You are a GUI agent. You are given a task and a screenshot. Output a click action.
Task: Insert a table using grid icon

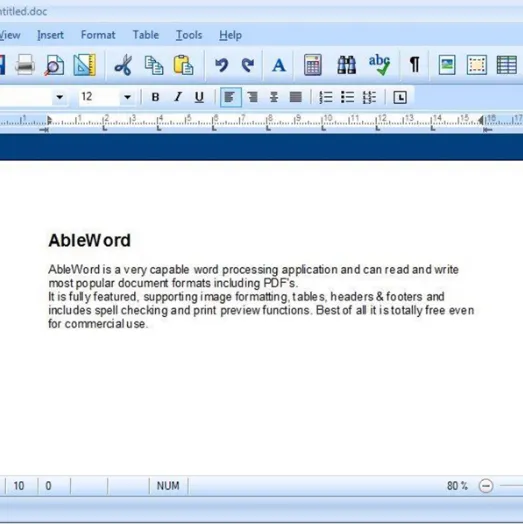[507, 64]
